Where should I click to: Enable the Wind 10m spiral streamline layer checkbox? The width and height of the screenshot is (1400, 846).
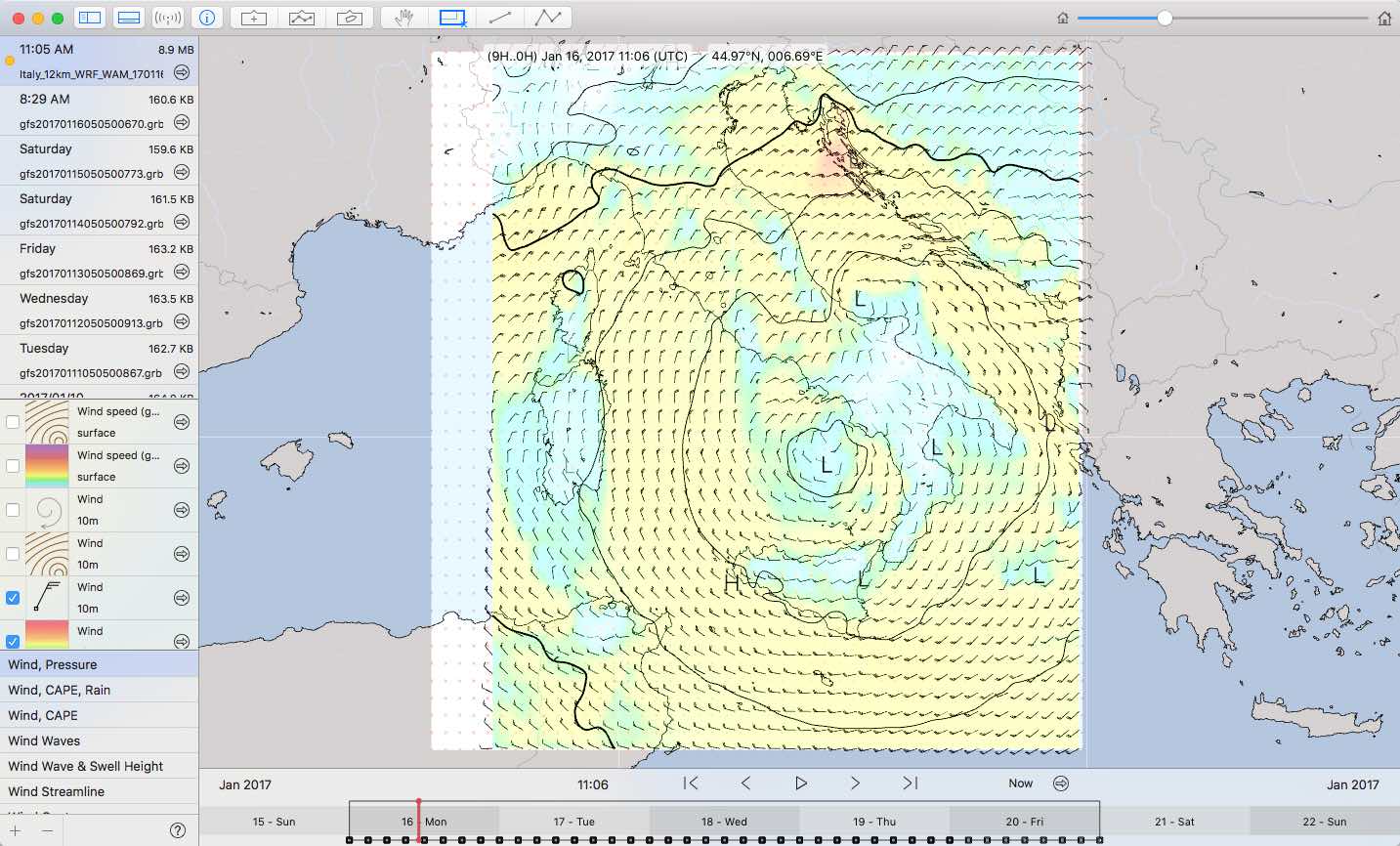pyautogui.click(x=13, y=510)
